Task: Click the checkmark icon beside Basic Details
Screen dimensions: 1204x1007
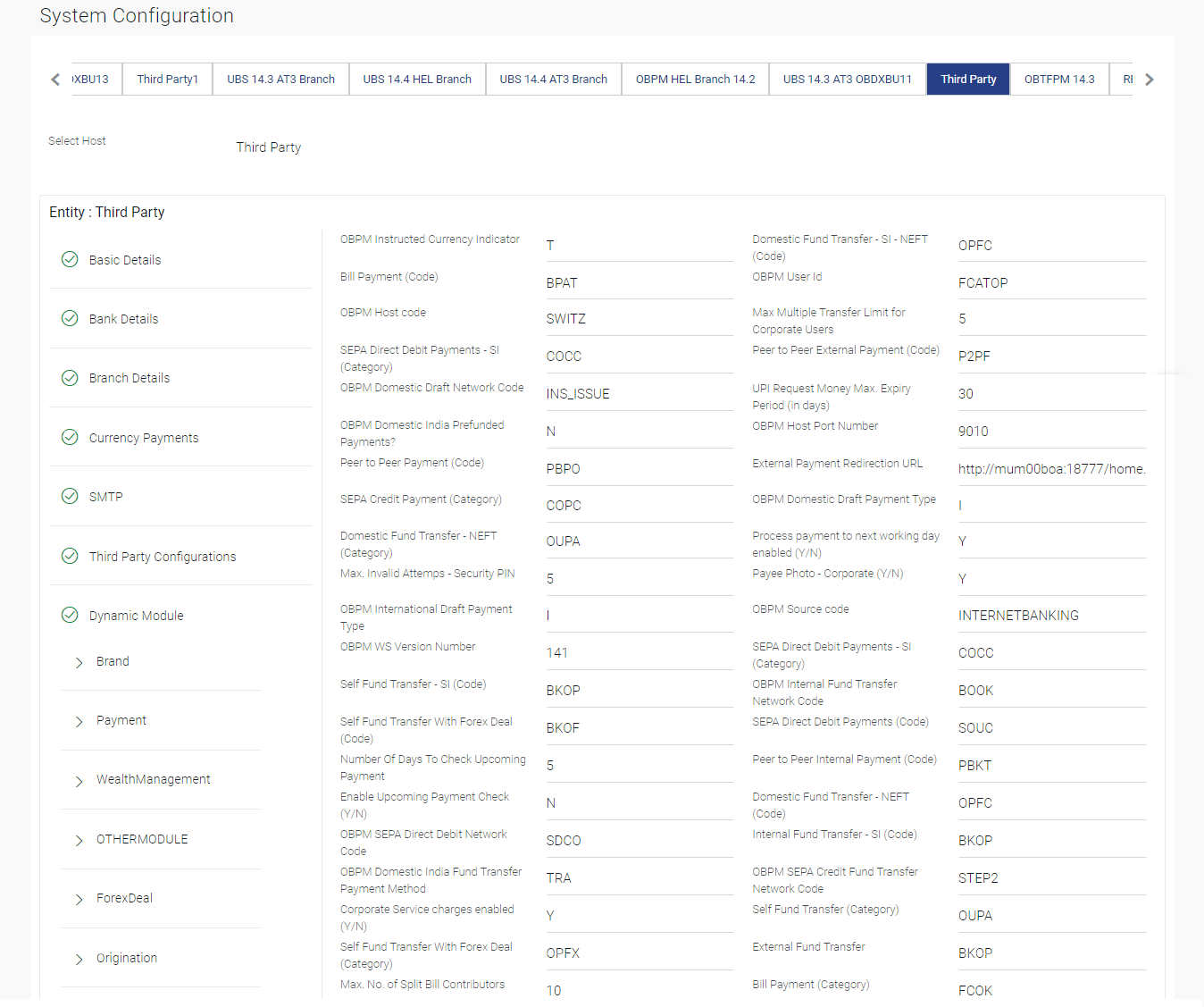Action: pyautogui.click(x=70, y=259)
